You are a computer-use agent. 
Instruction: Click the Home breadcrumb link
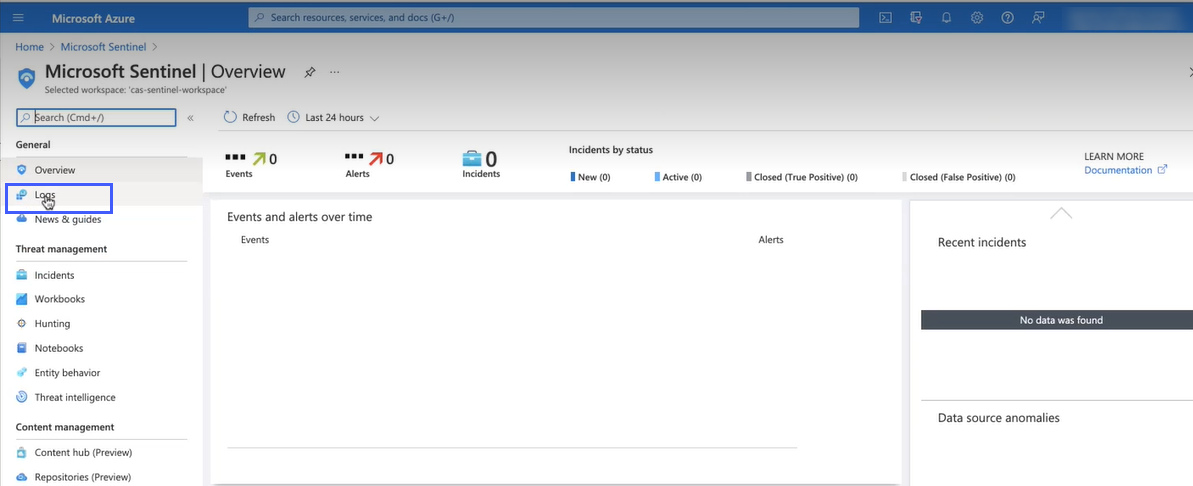point(30,46)
